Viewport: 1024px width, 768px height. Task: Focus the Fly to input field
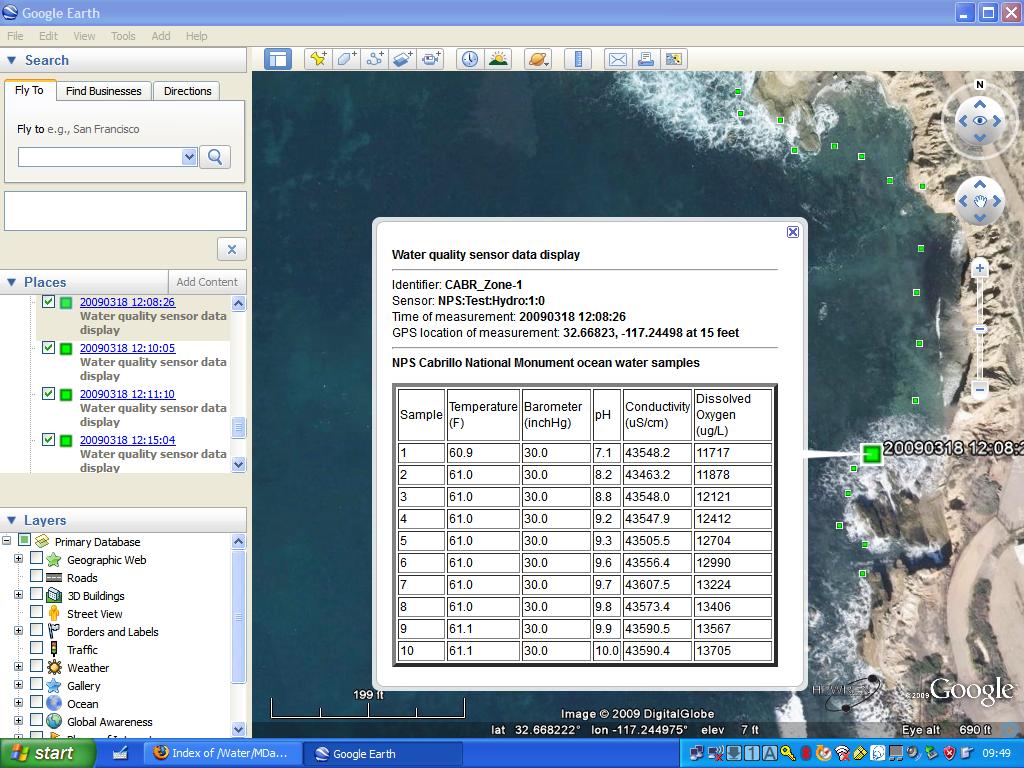[x=100, y=157]
